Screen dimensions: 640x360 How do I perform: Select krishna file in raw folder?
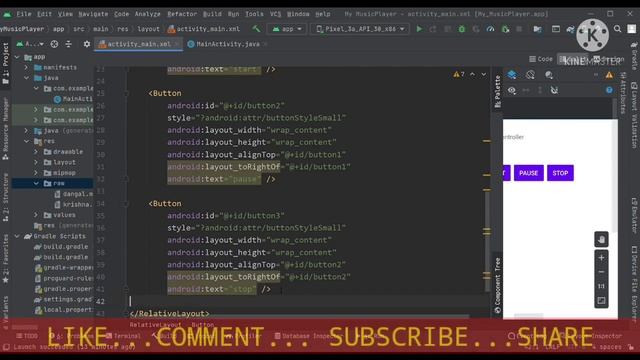tap(73, 204)
